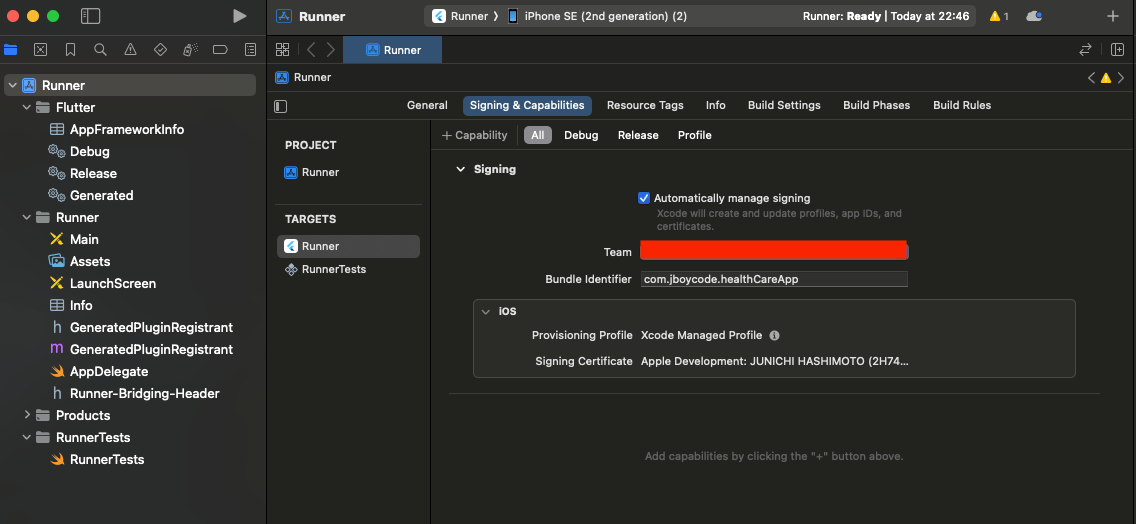
Task: Open the Build Phases tab
Action: pos(877,105)
